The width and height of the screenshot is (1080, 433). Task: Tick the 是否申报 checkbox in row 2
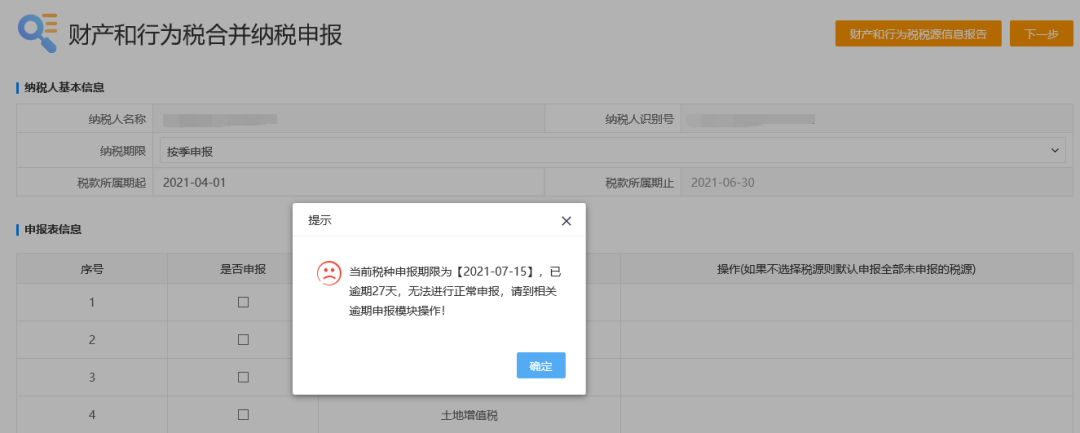243,339
